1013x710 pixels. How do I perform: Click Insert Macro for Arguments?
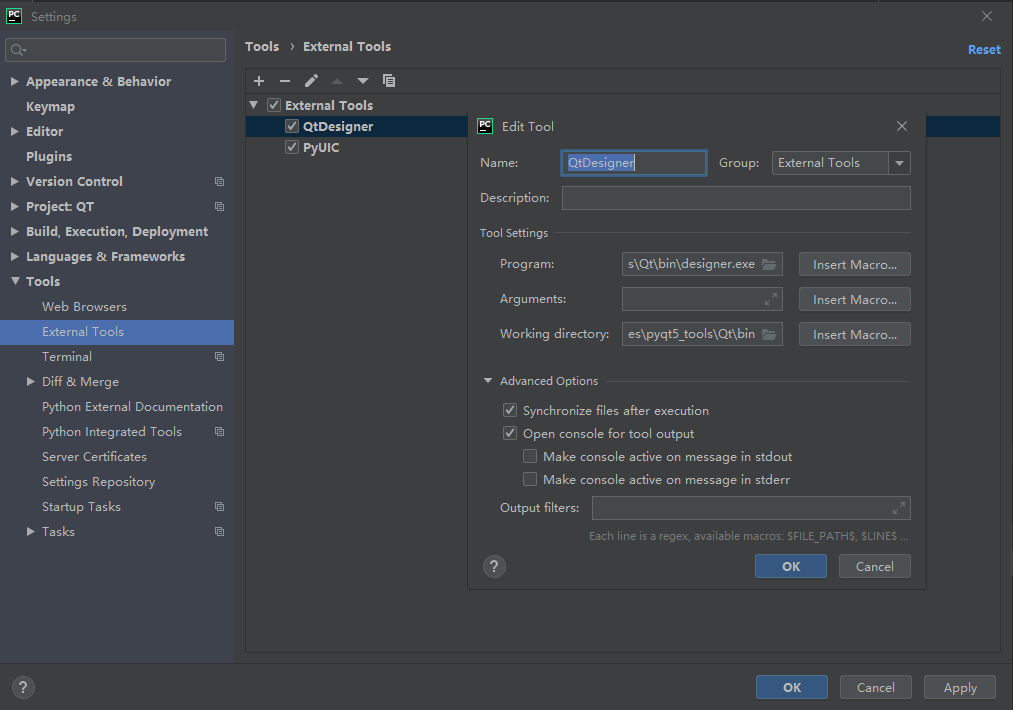click(855, 299)
